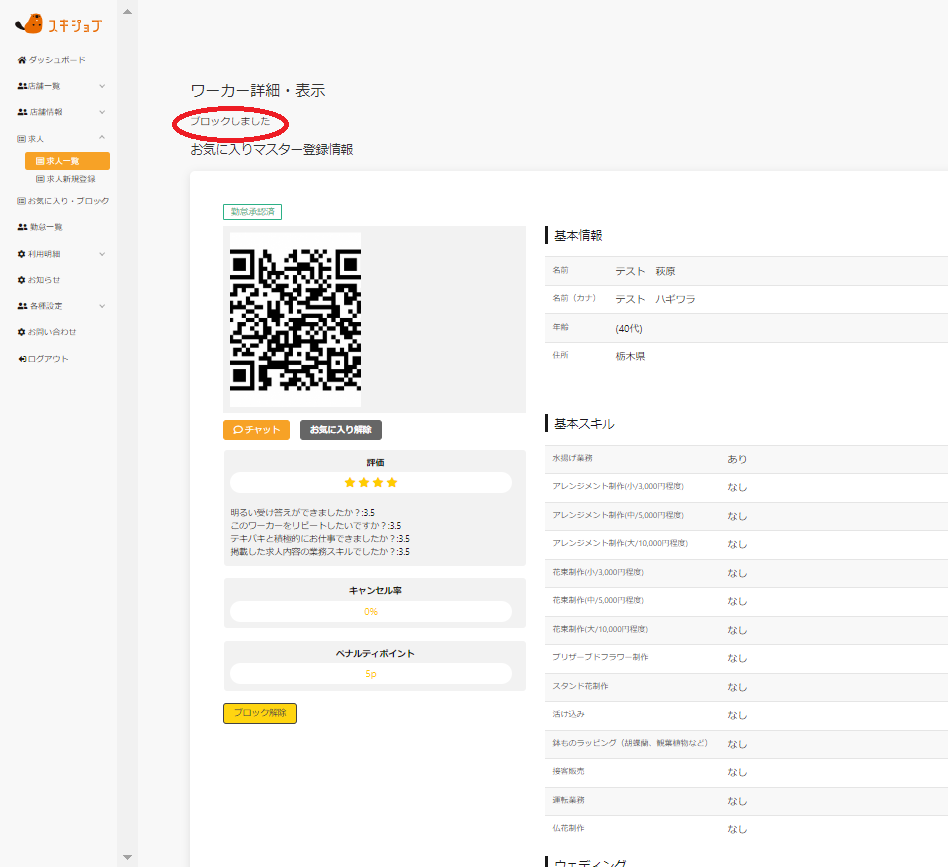Screen dimensions: 948x867
Task: Click the people icon beside 各種設定
Action: pyautogui.click(x=22, y=306)
